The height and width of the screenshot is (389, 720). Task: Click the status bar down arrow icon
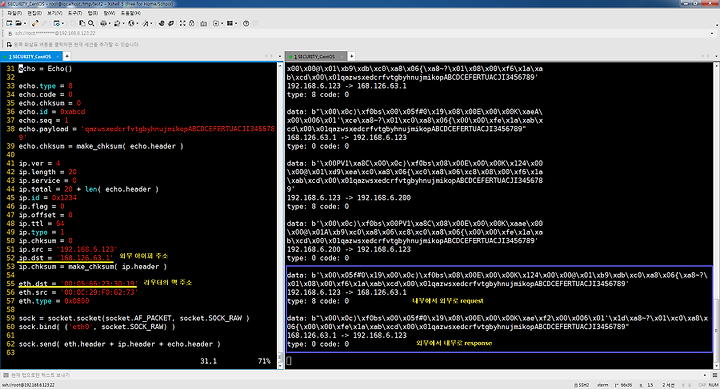690,385
